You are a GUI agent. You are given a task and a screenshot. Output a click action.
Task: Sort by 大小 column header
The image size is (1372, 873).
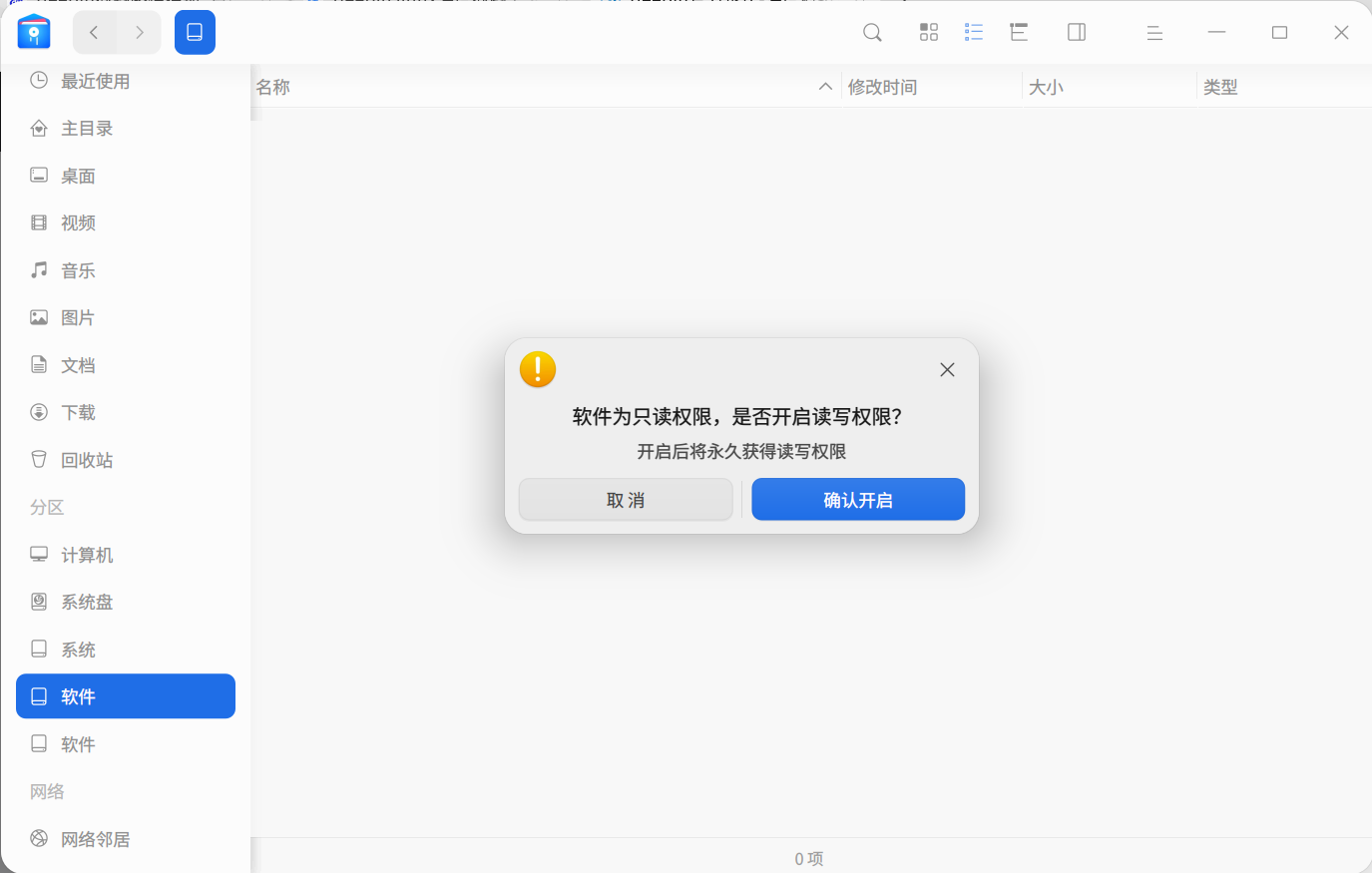coord(1110,87)
